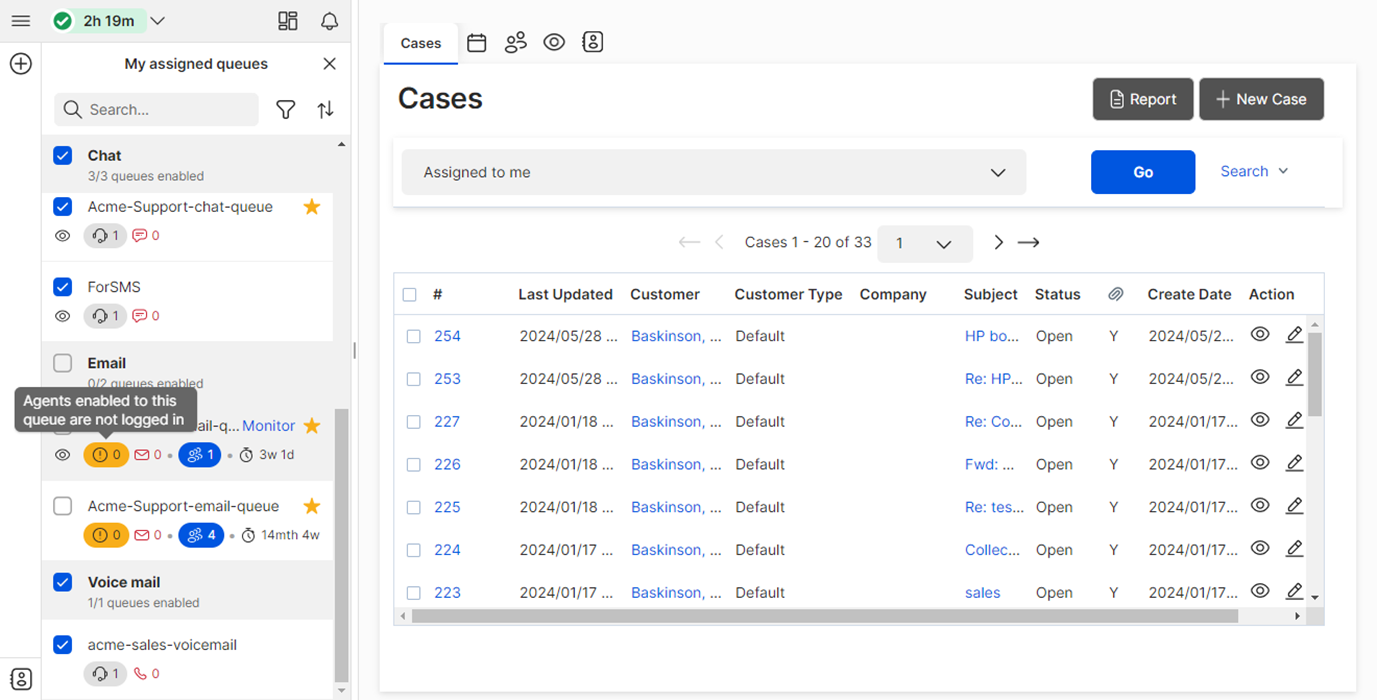Viewport: 1377px width, 700px height.
Task: Open customer Baskinson on case 223
Action: pos(676,592)
